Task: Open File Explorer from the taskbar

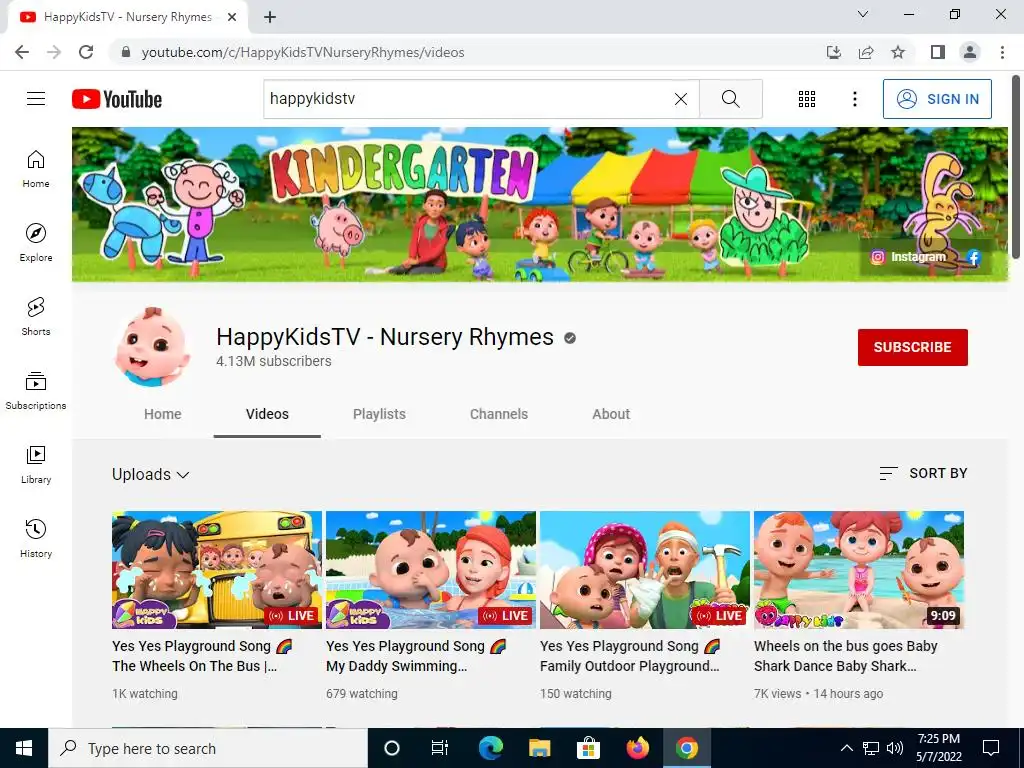Action: tap(539, 748)
